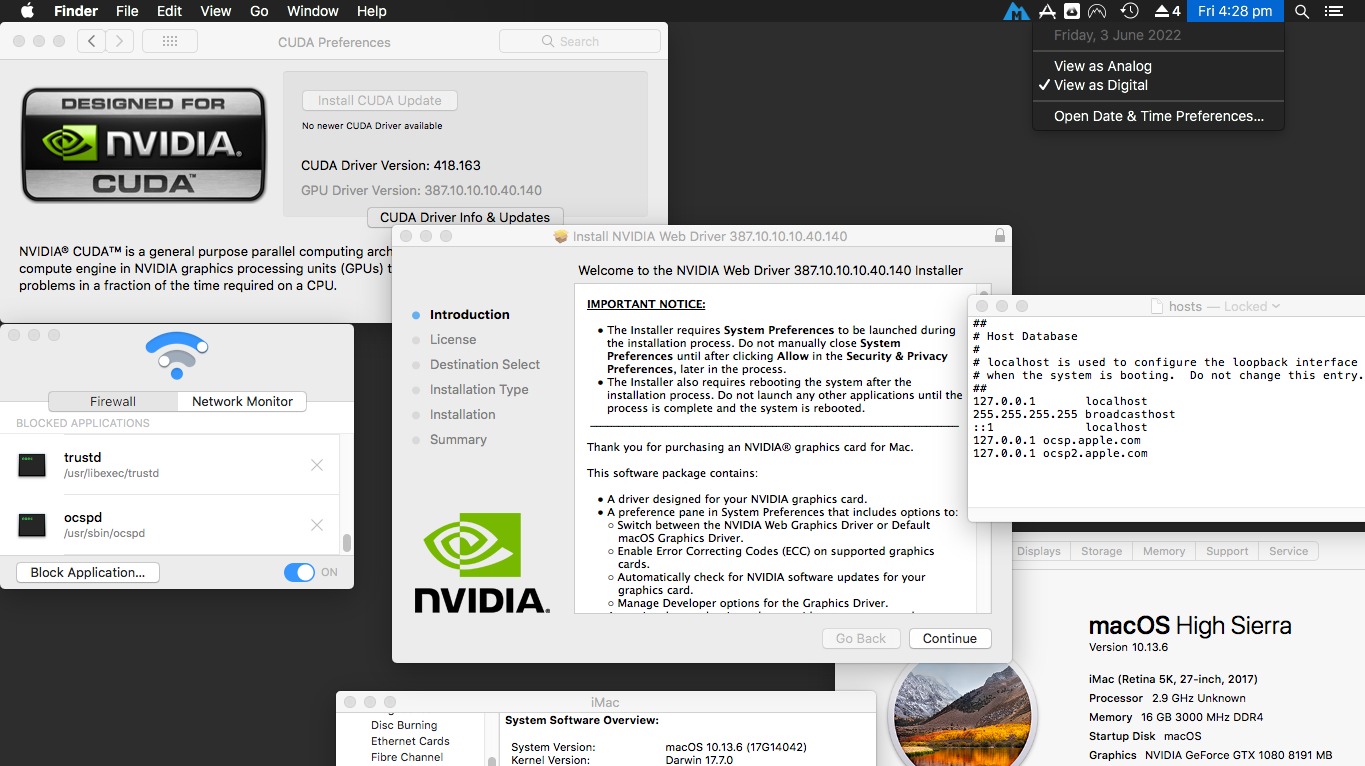
Task: Click the Destination Select installer step
Action: [x=485, y=364]
